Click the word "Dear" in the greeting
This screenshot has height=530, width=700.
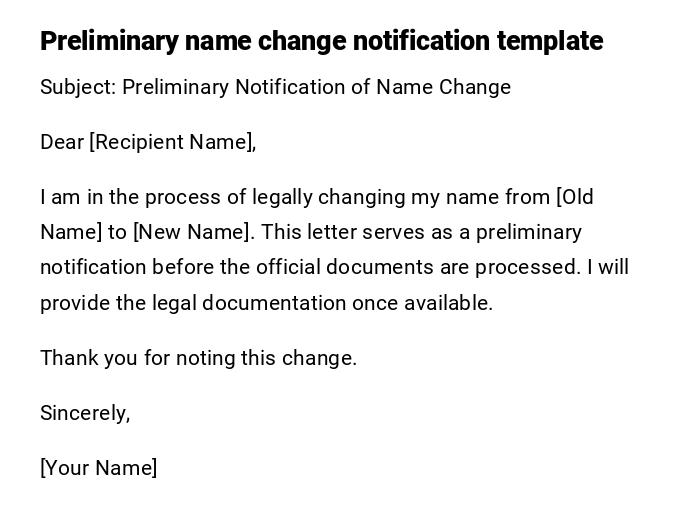tap(62, 142)
